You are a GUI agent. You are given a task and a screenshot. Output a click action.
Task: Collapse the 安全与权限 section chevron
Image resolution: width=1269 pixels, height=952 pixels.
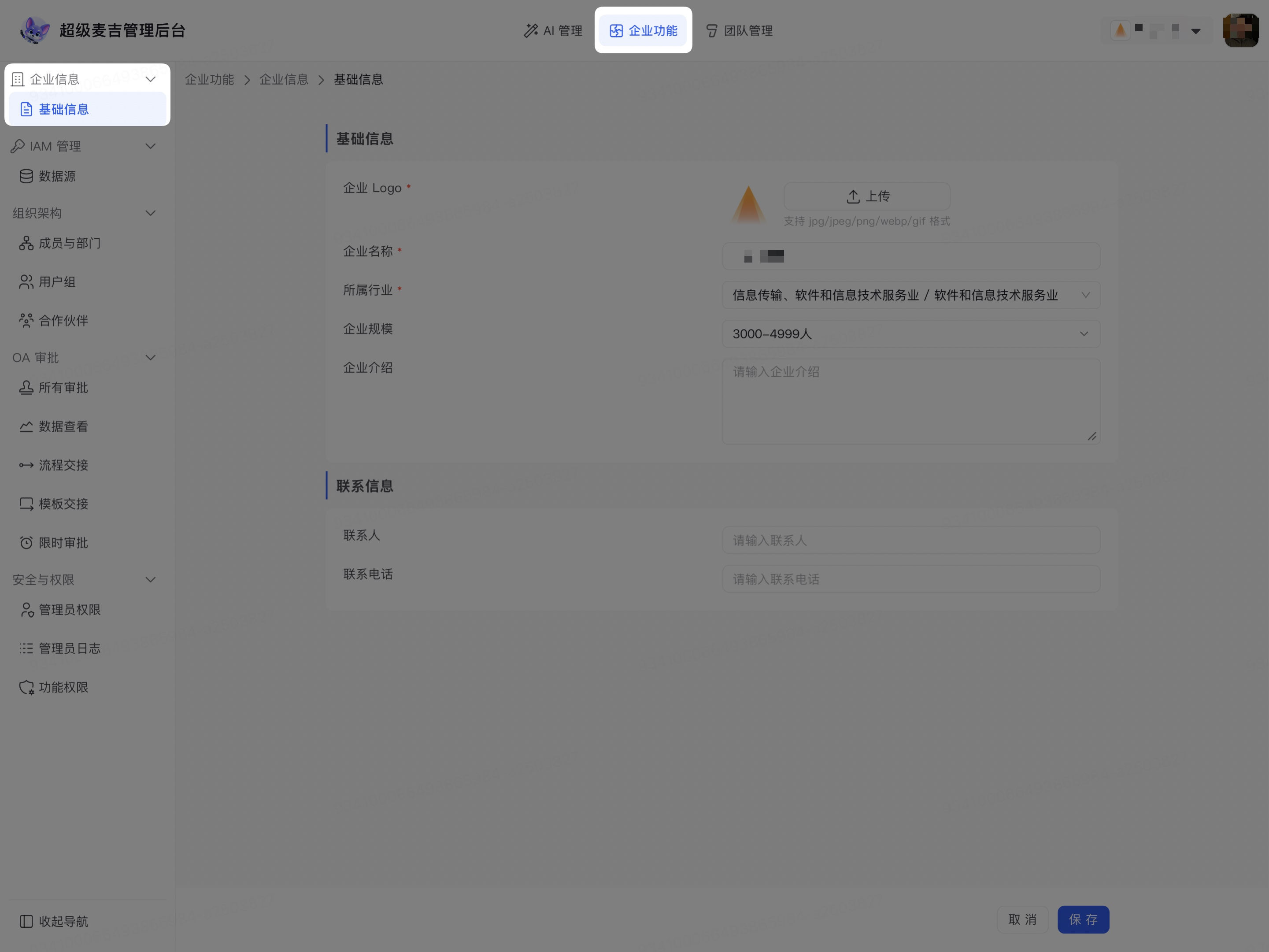151,580
